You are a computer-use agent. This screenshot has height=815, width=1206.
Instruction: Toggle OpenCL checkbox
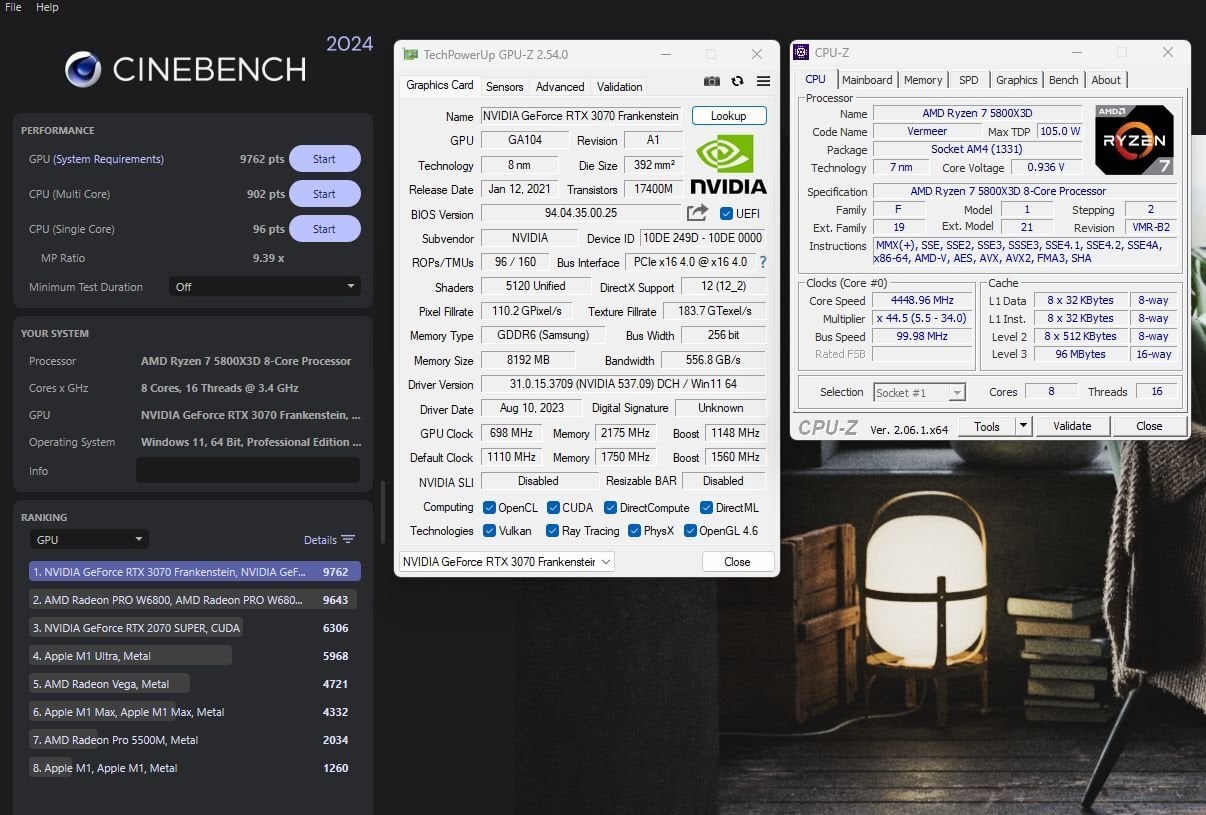click(x=489, y=507)
